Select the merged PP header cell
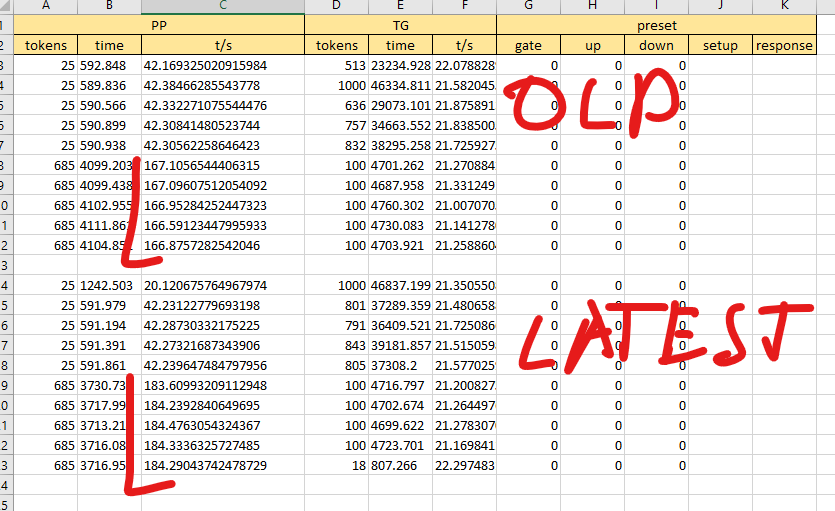This screenshot has width=835, height=511. click(x=159, y=25)
